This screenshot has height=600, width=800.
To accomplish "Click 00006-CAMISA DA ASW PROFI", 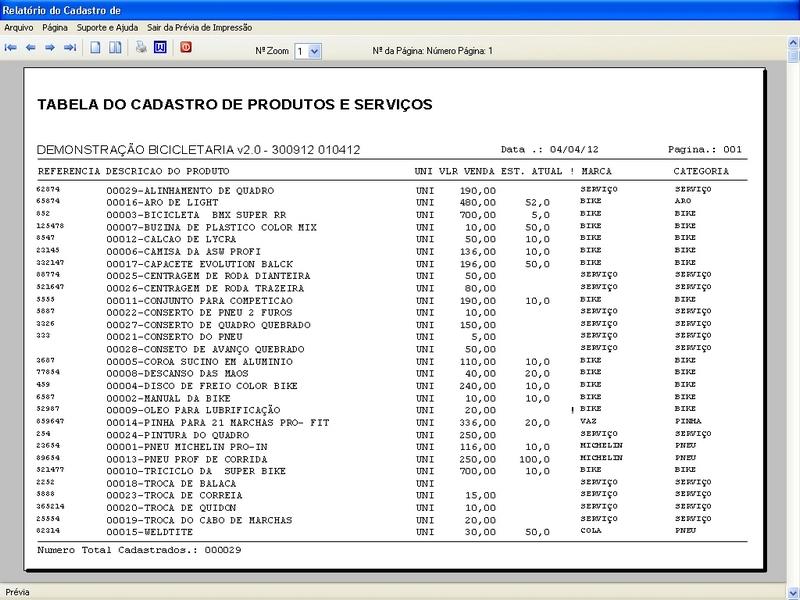I will pos(183,252).
